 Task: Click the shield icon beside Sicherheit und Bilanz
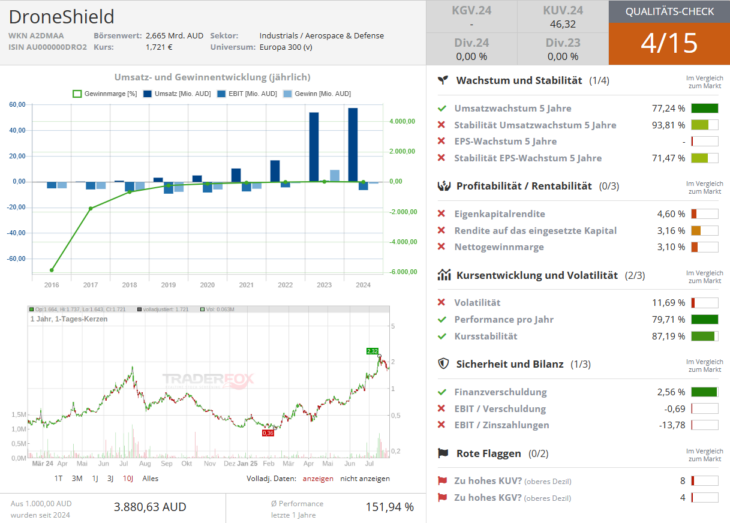443,364
